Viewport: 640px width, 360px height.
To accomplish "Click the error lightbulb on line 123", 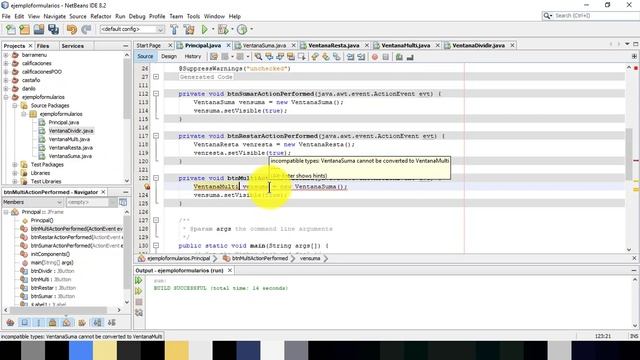I will (147, 187).
